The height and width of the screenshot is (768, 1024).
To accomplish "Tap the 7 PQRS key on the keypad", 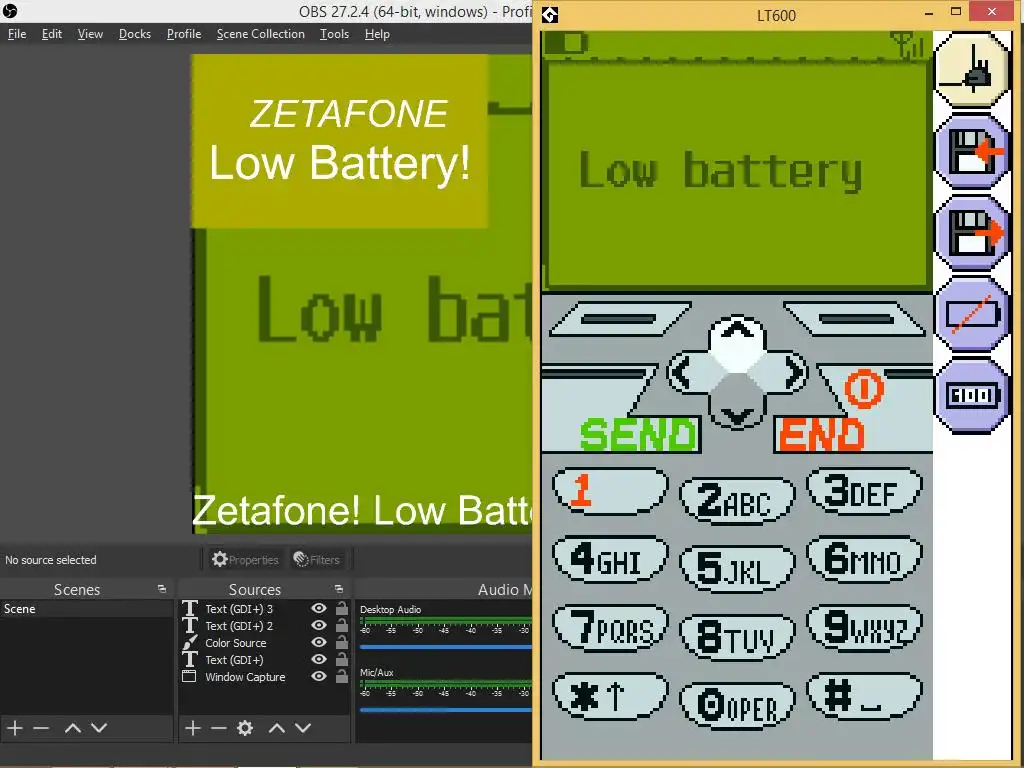I will coord(610,628).
